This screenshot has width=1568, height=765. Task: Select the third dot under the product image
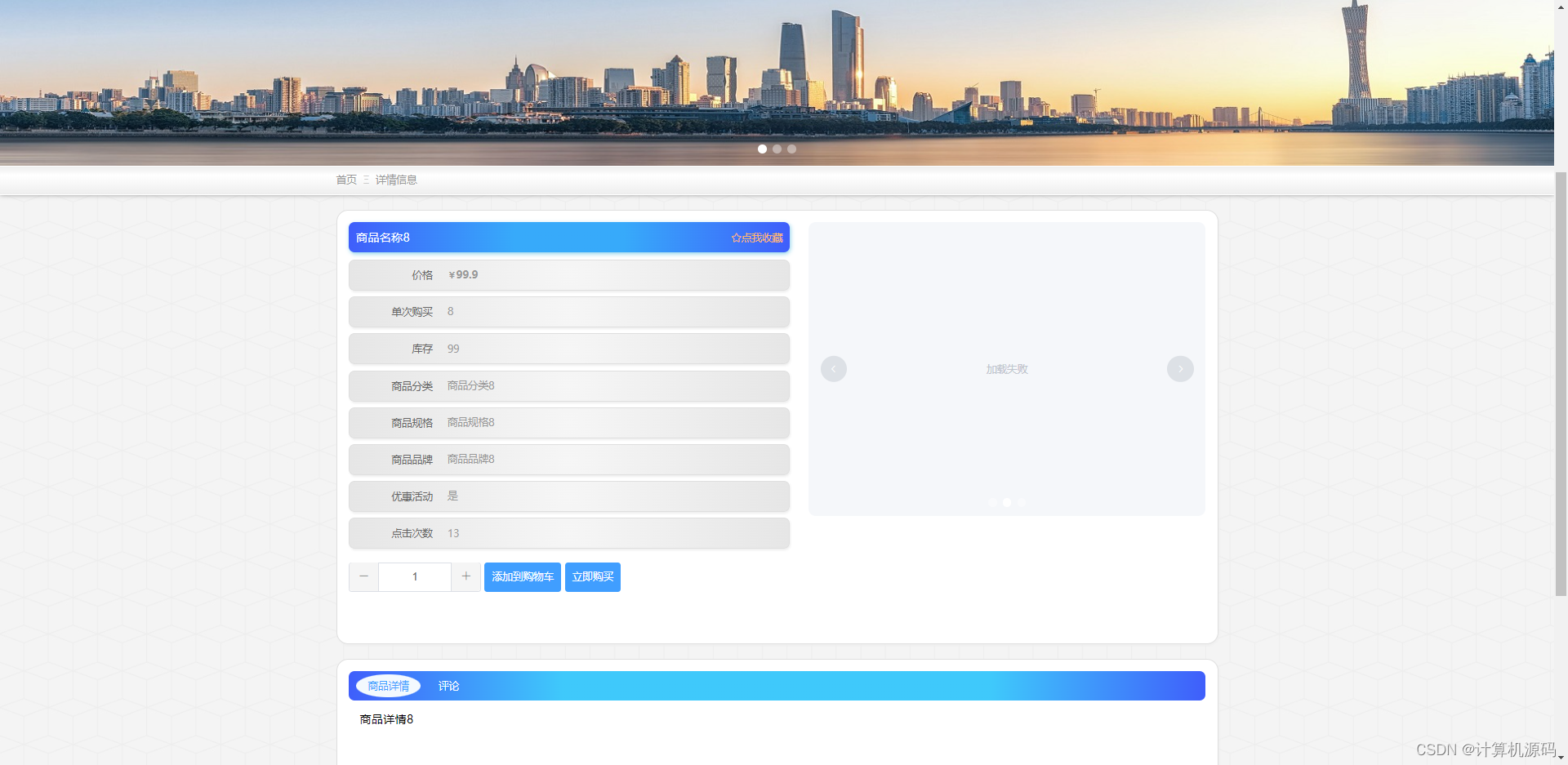click(x=1021, y=503)
